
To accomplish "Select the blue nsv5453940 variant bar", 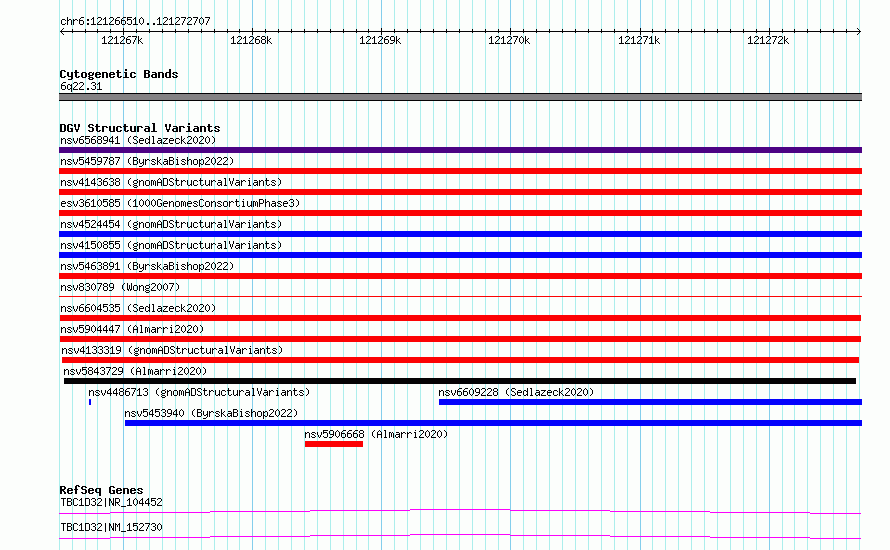I will pyautogui.click(x=493, y=423).
